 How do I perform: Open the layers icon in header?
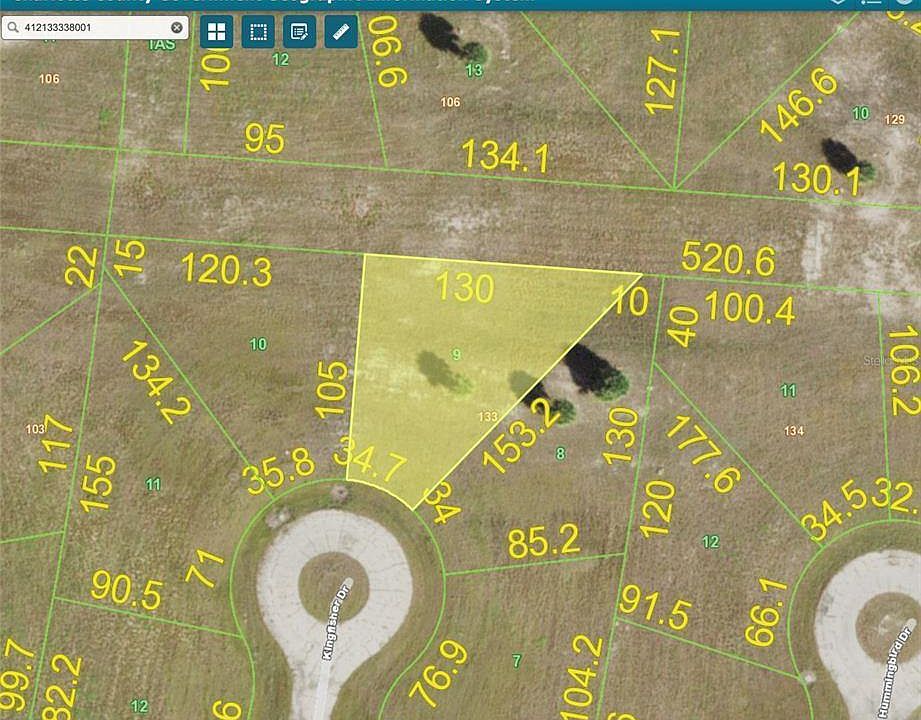[838, 2]
